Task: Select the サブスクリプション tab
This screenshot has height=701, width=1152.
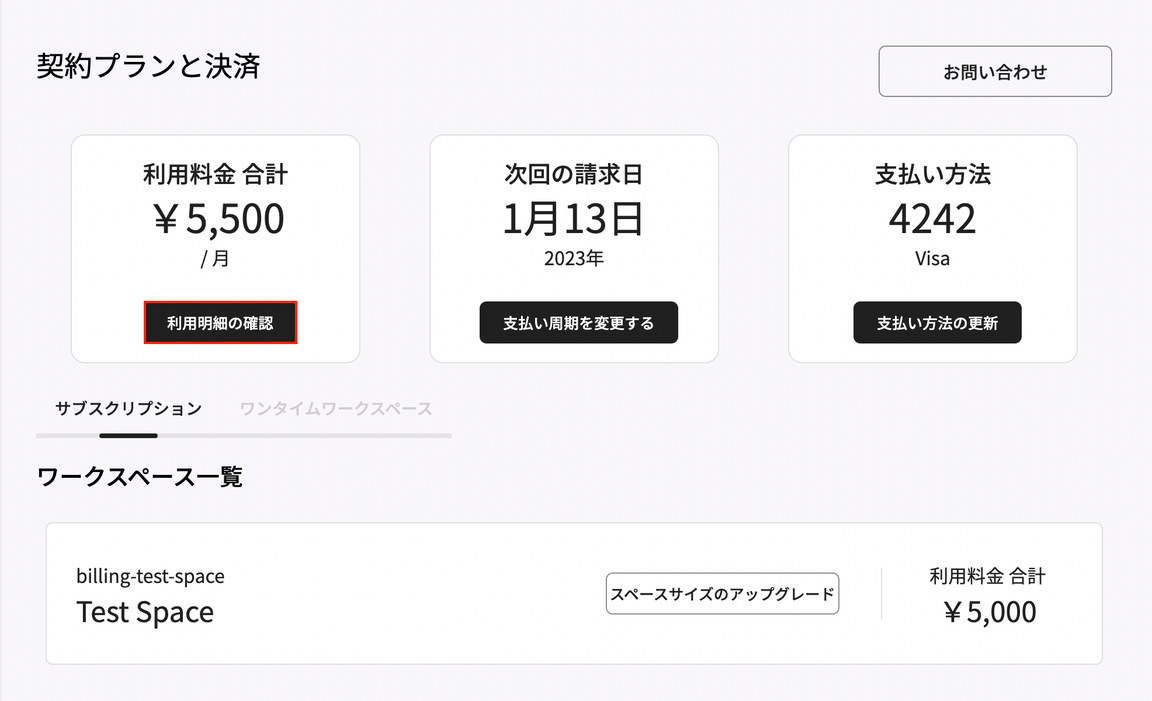Action: point(129,409)
